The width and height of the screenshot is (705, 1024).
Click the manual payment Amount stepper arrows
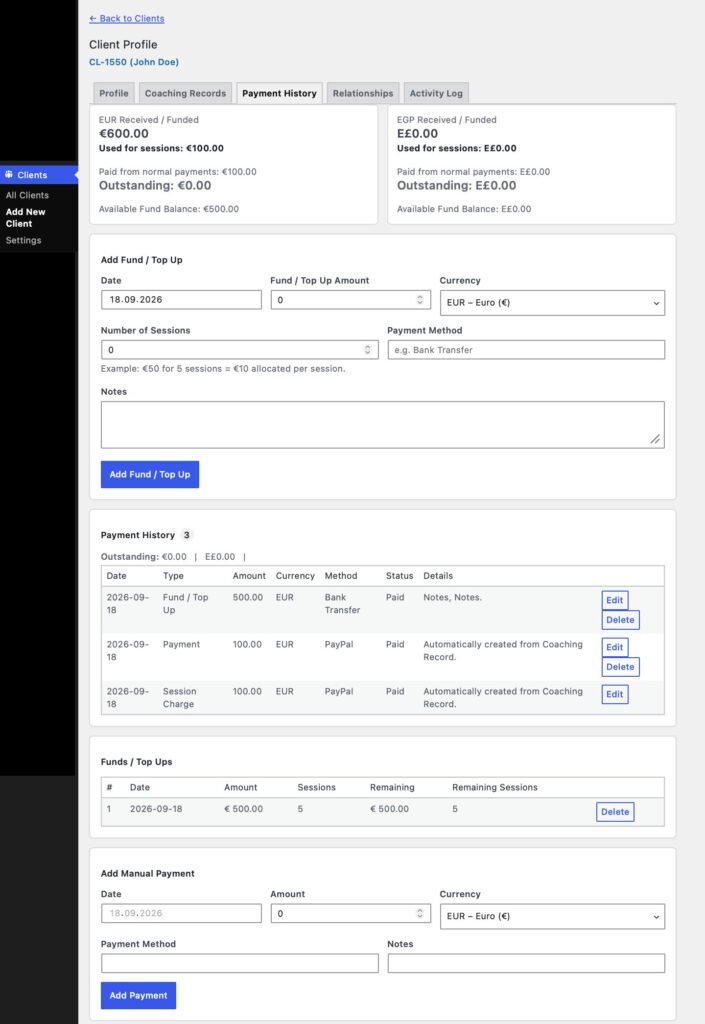(420, 913)
